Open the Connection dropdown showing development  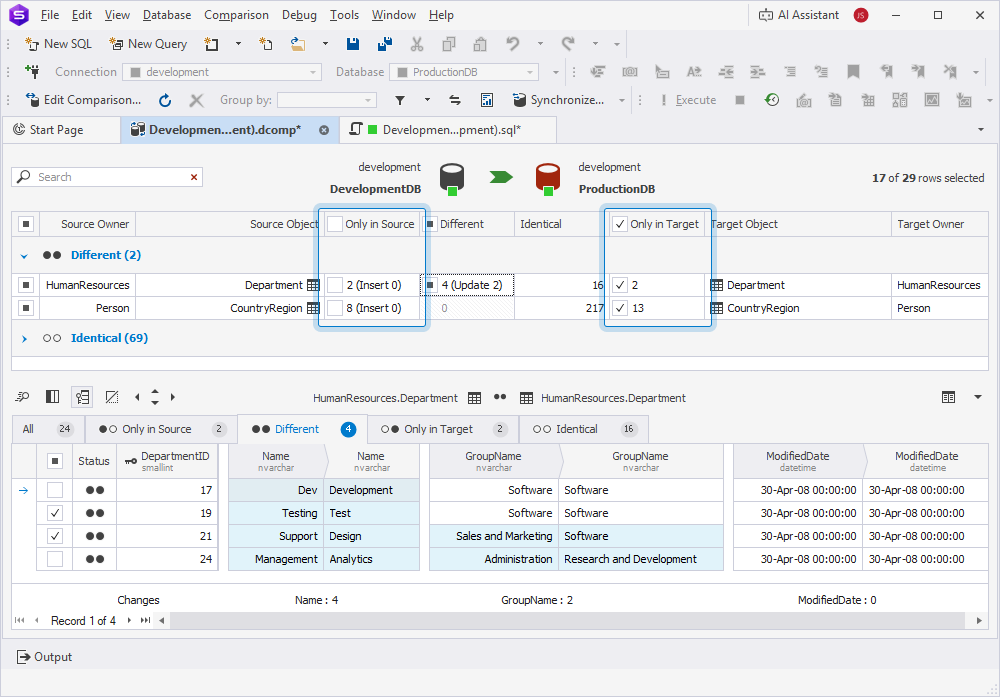pyautogui.click(x=221, y=72)
